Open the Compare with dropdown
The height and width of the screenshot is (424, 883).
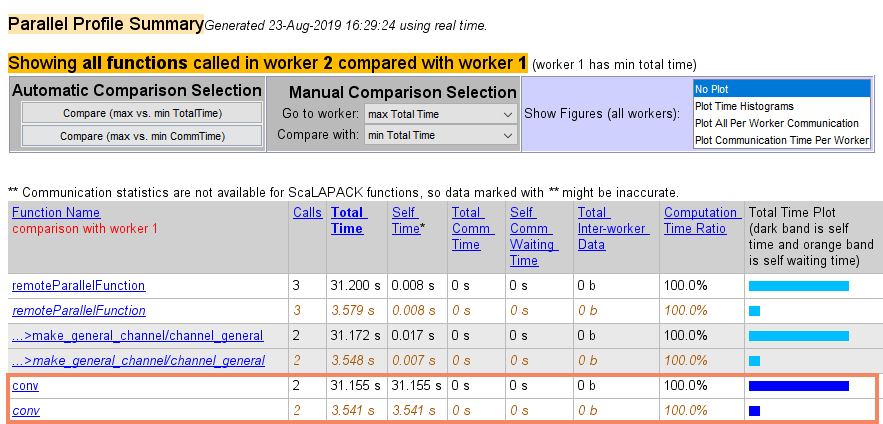(x=440, y=135)
